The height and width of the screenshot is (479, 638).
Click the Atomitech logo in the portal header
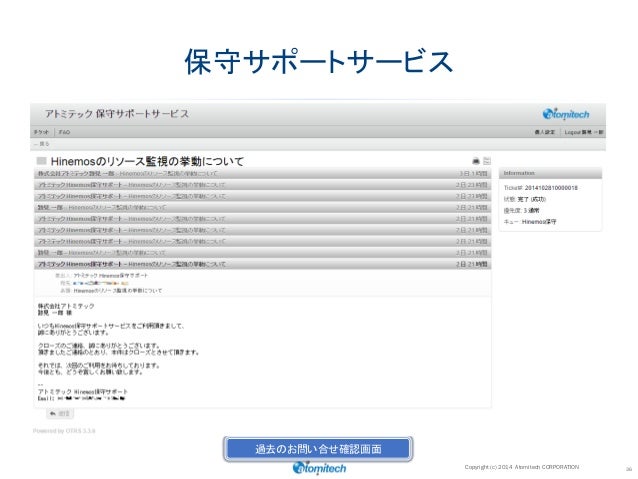[x=566, y=114]
